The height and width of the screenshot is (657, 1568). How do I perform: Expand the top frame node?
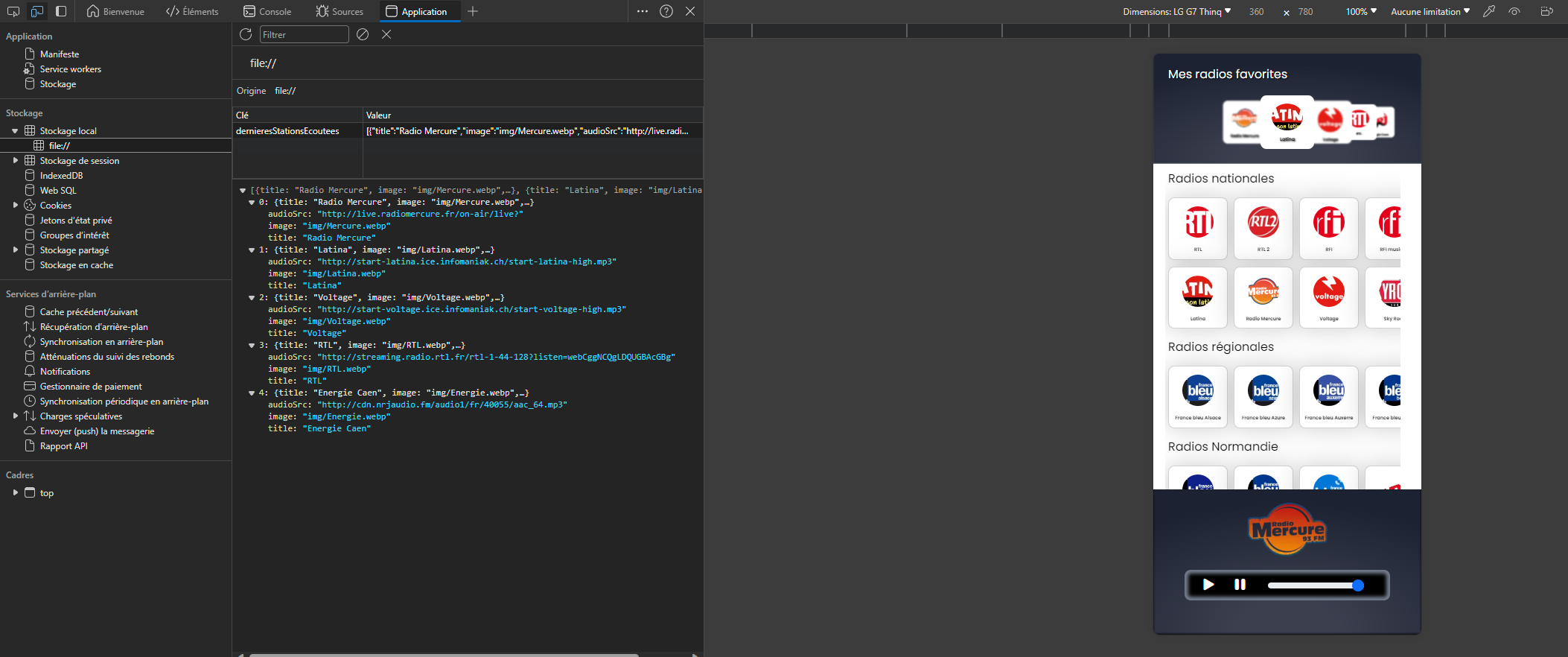(15, 492)
